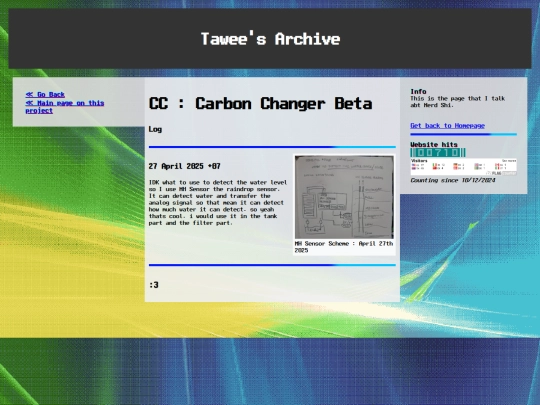Screen dimensions: 540x405
Task: Click the "Log" subheading
Action: tap(155, 129)
